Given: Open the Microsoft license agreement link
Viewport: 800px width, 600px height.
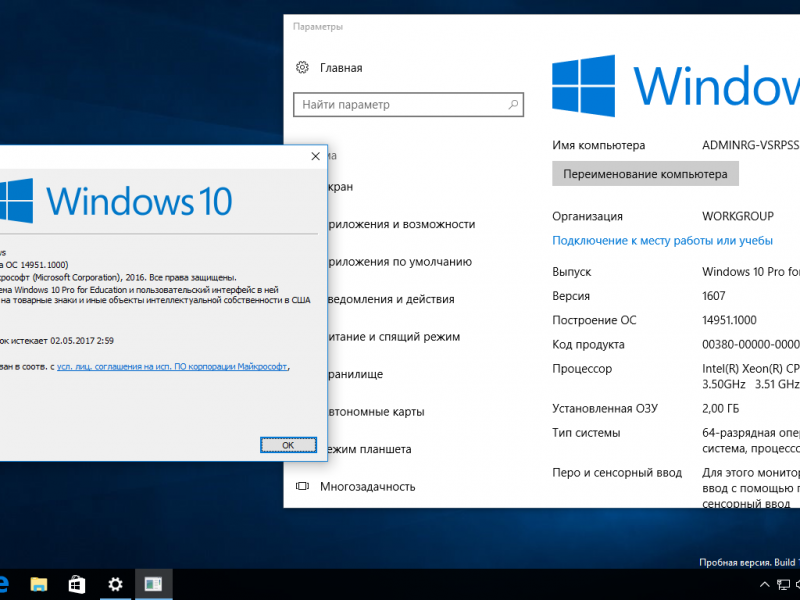Looking at the screenshot, I should [172, 366].
